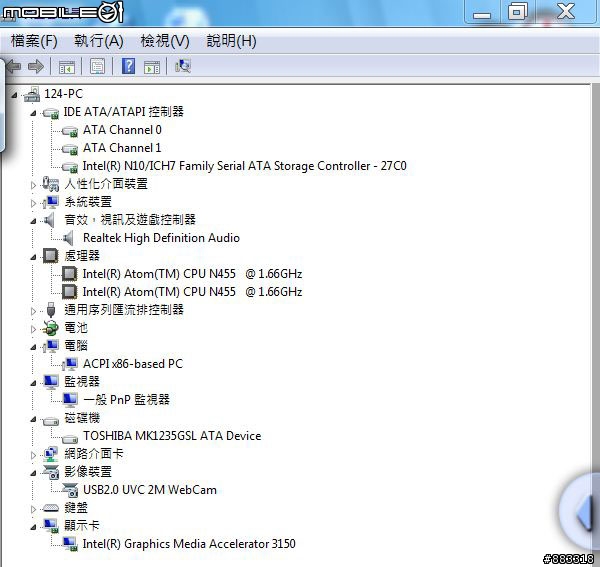Viewport: 600px width, 567px height.
Task: Open the Properties toolbar icon
Action: coord(97,67)
